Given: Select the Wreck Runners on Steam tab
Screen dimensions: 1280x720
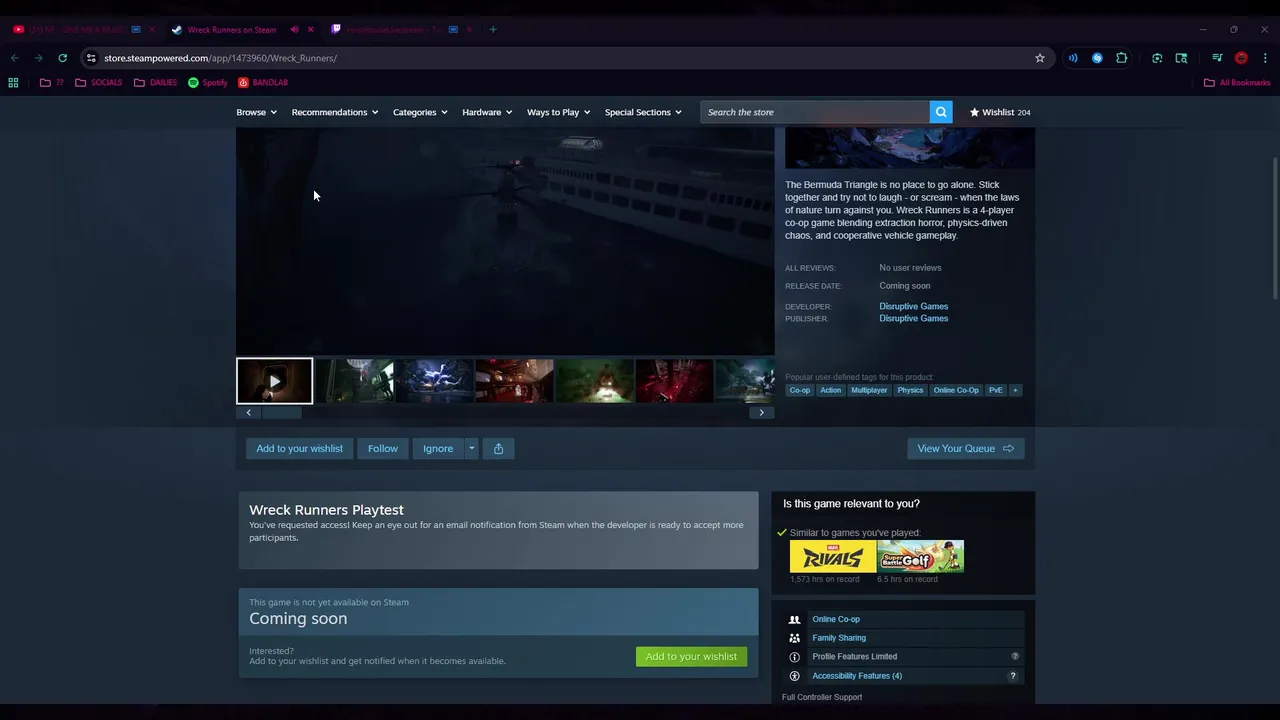Looking at the screenshot, I should pos(232,29).
